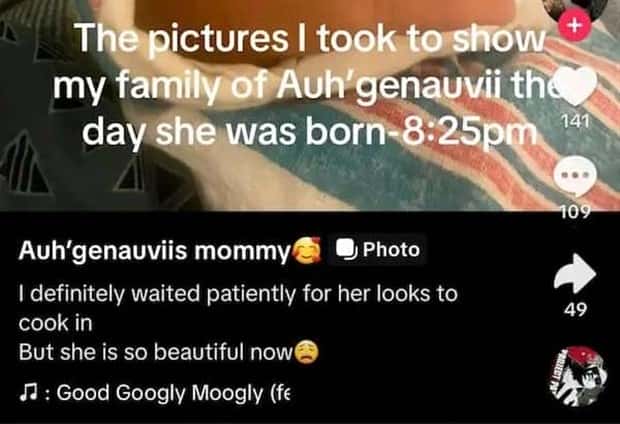This screenshot has width=620, height=424.
Task: Tap the 49 shares count
Action: 575,310
